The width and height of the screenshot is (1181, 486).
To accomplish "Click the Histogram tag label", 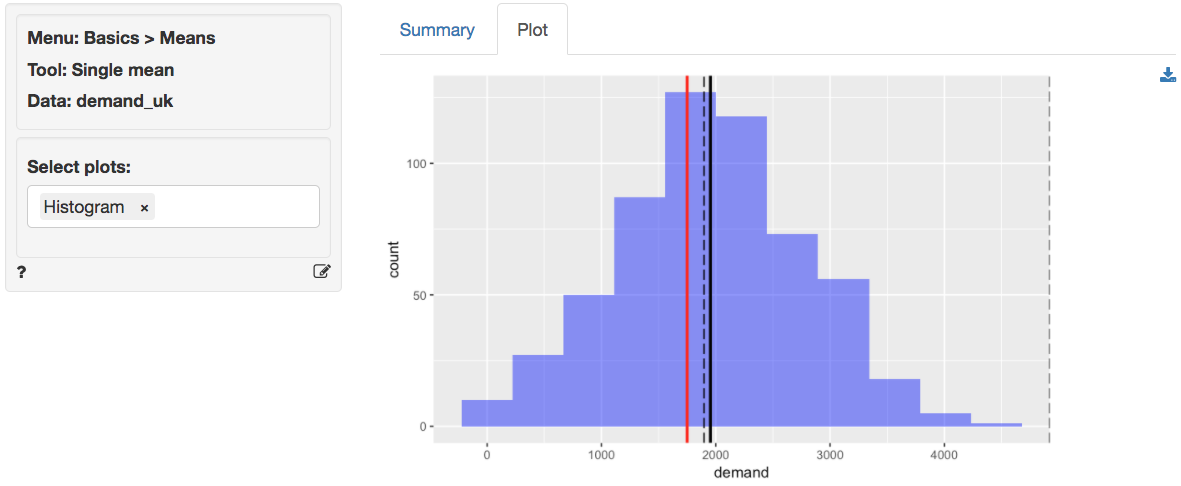I will pos(84,207).
